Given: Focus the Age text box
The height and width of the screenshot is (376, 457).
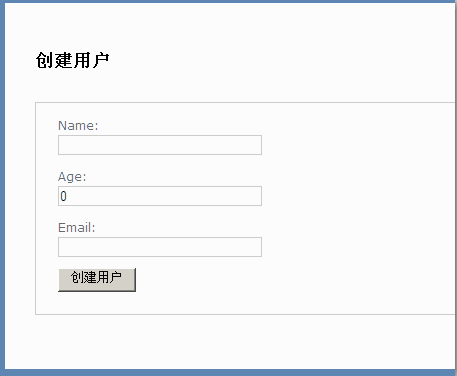Looking at the screenshot, I should pyautogui.click(x=160, y=196).
